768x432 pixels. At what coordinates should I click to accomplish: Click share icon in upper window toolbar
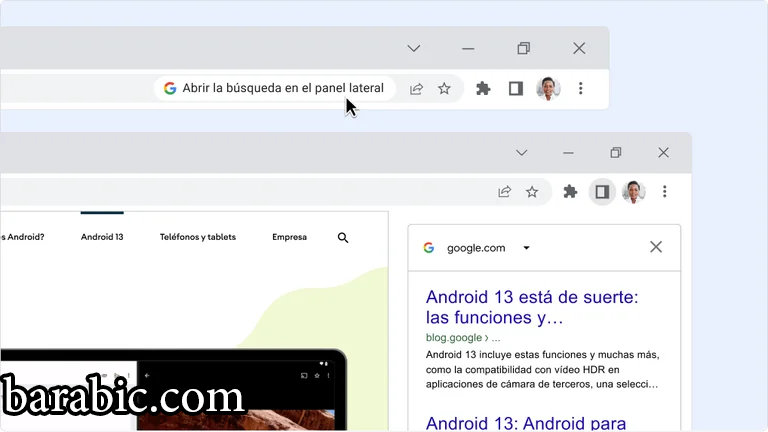[417, 88]
